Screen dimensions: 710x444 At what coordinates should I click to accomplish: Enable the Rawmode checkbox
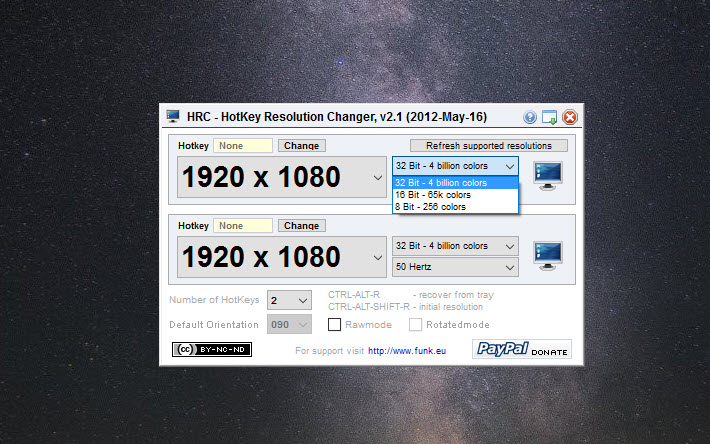coord(335,325)
